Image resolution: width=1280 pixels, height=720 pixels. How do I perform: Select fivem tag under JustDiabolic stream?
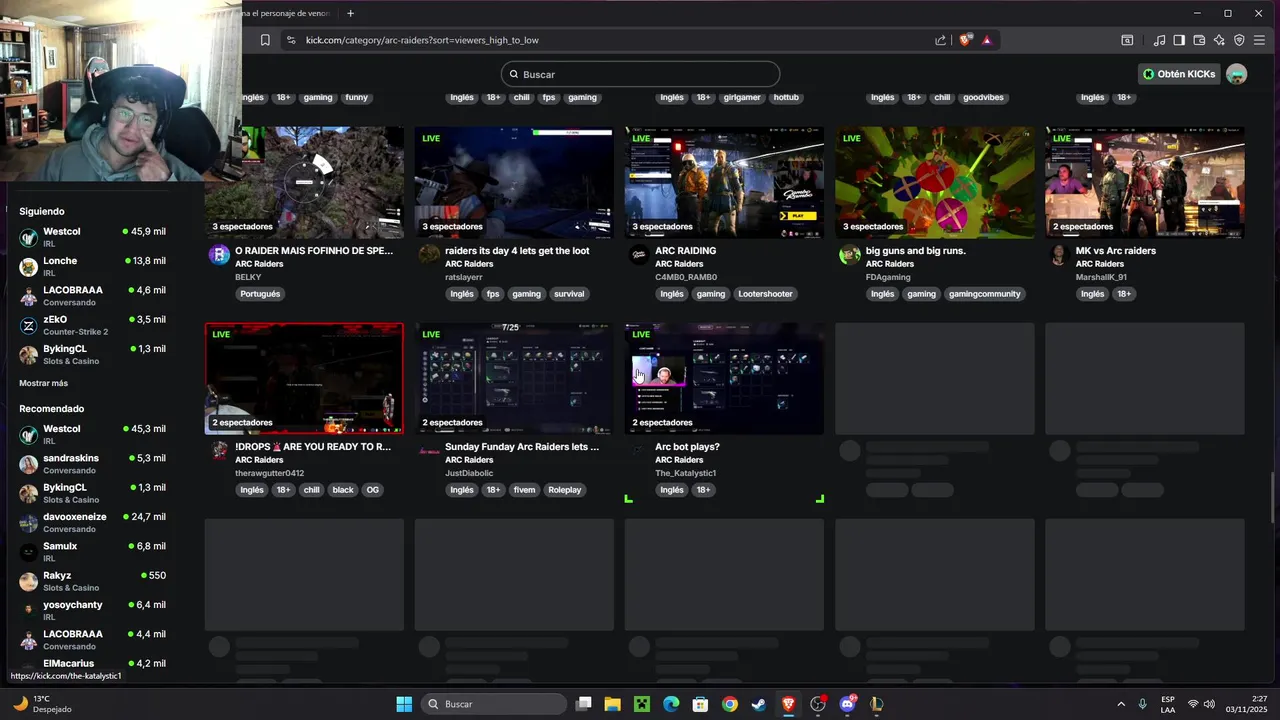point(524,490)
